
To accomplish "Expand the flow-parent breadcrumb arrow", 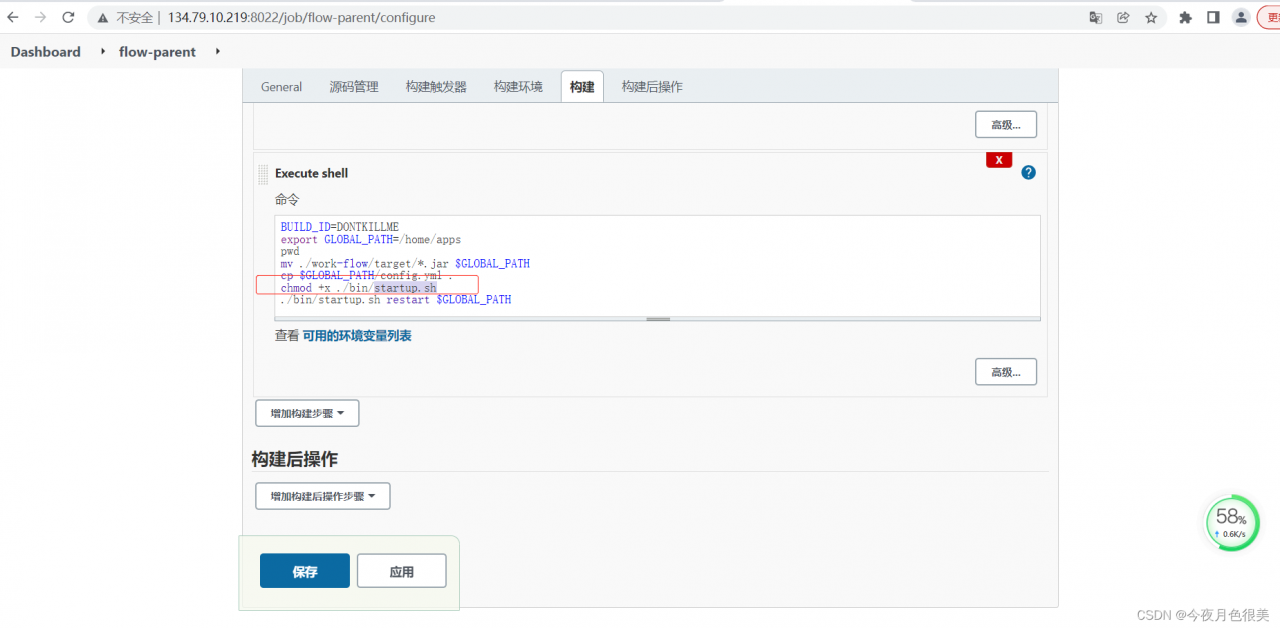I will [217, 52].
